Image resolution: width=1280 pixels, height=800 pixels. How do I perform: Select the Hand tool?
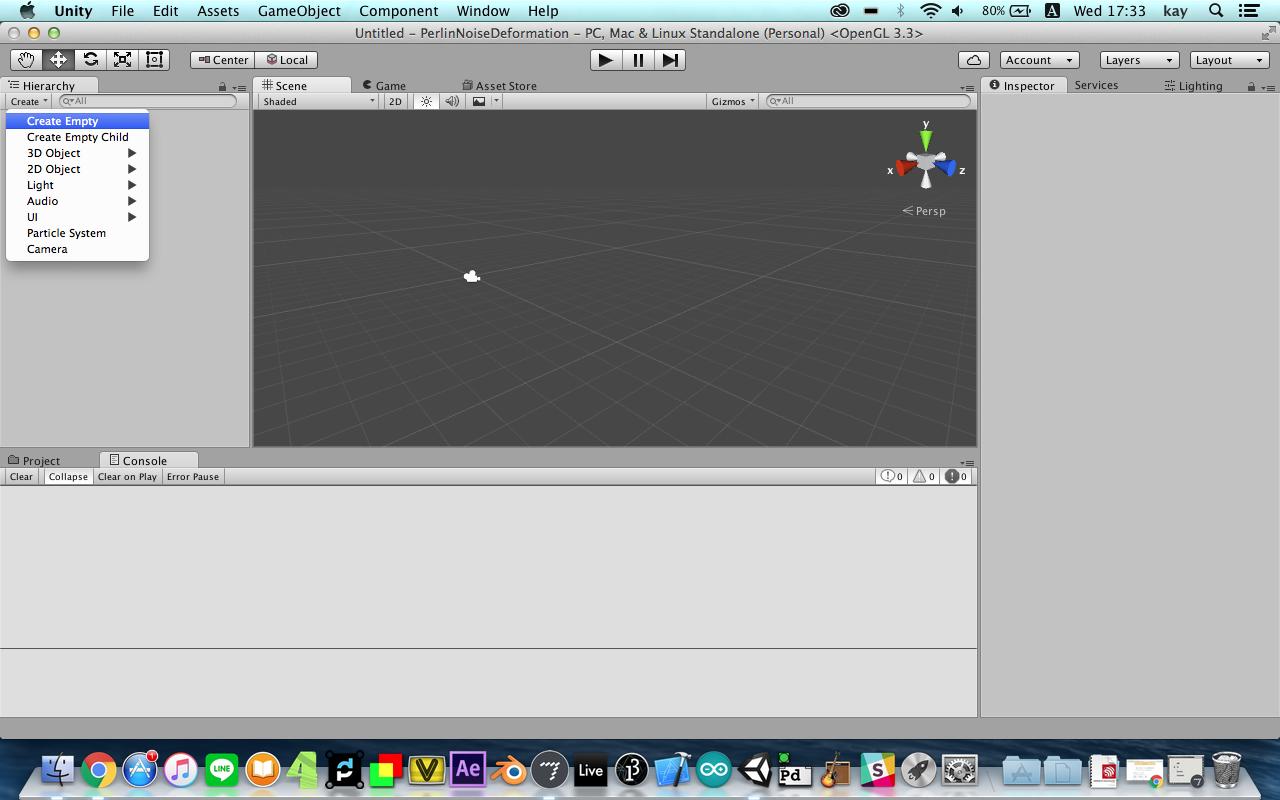(26, 60)
